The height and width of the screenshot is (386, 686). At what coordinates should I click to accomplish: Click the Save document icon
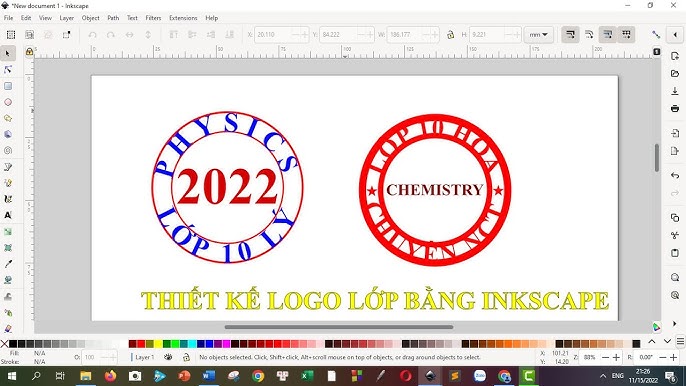(675, 91)
